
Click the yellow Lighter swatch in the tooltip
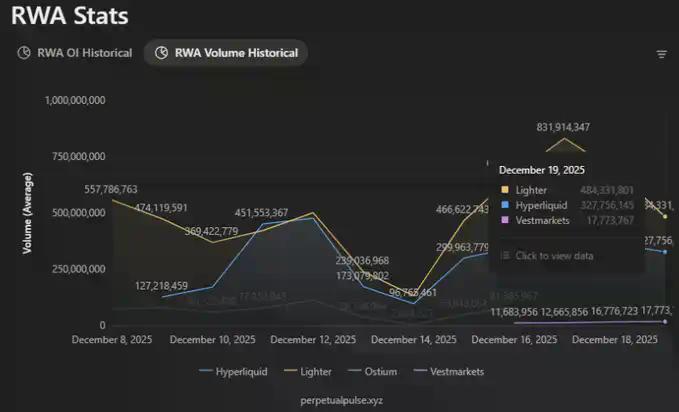click(504, 189)
